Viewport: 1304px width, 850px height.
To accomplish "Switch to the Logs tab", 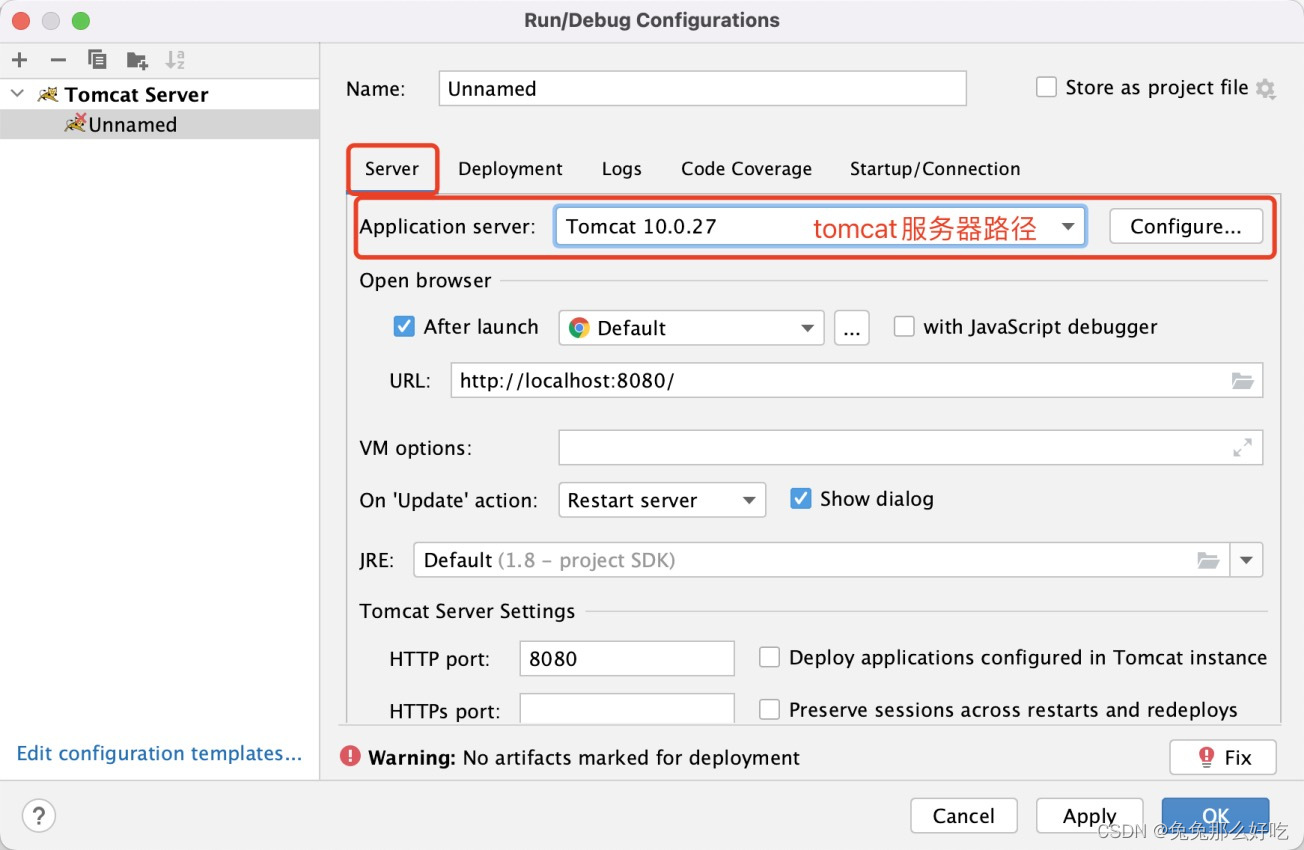I will point(622,169).
